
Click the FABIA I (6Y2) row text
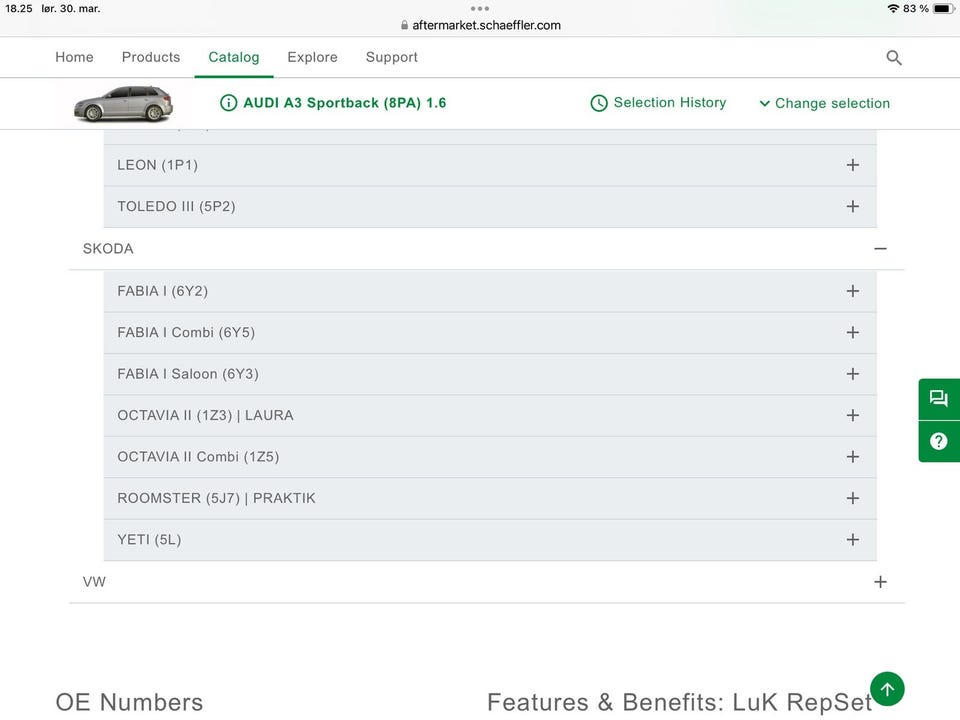pyautogui.click(x=163, y=291)
